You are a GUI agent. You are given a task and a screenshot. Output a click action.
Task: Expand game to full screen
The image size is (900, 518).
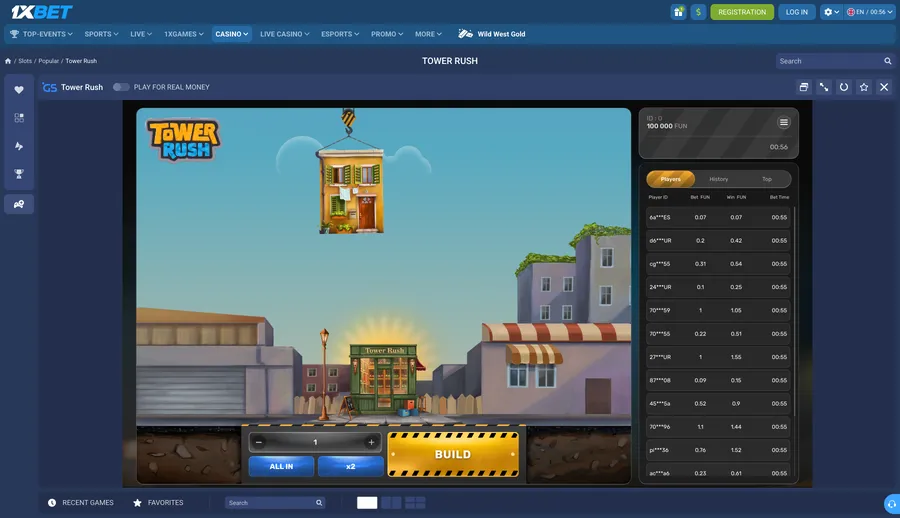(824, 87)
